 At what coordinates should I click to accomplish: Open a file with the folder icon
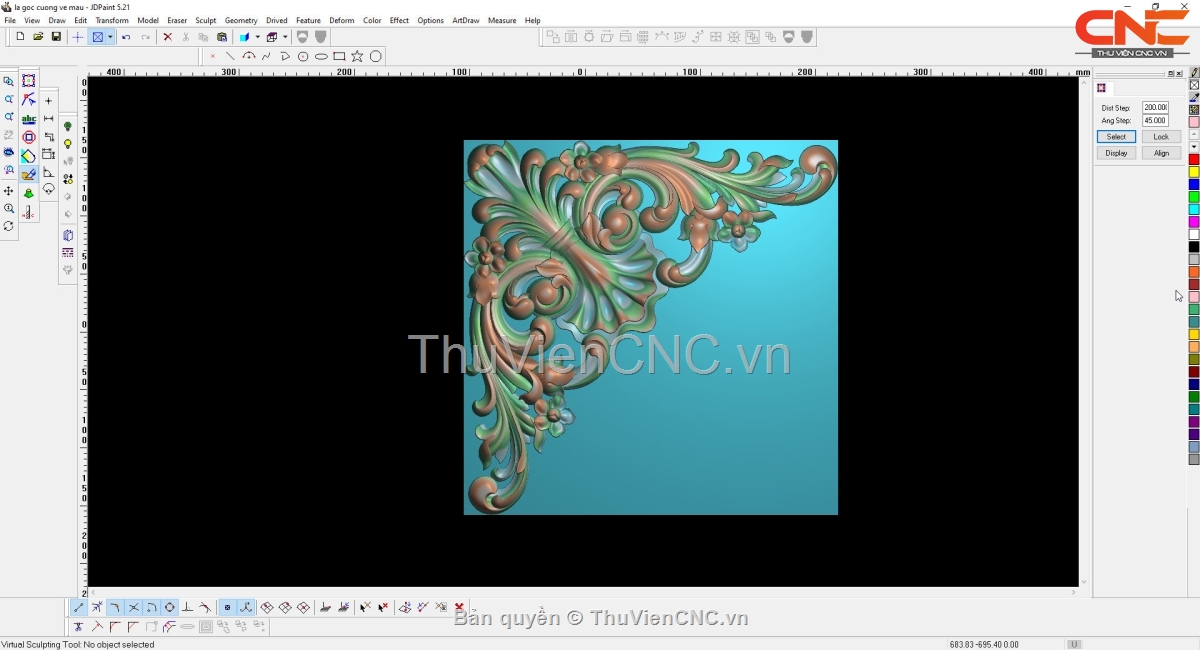tap(38, 37)
